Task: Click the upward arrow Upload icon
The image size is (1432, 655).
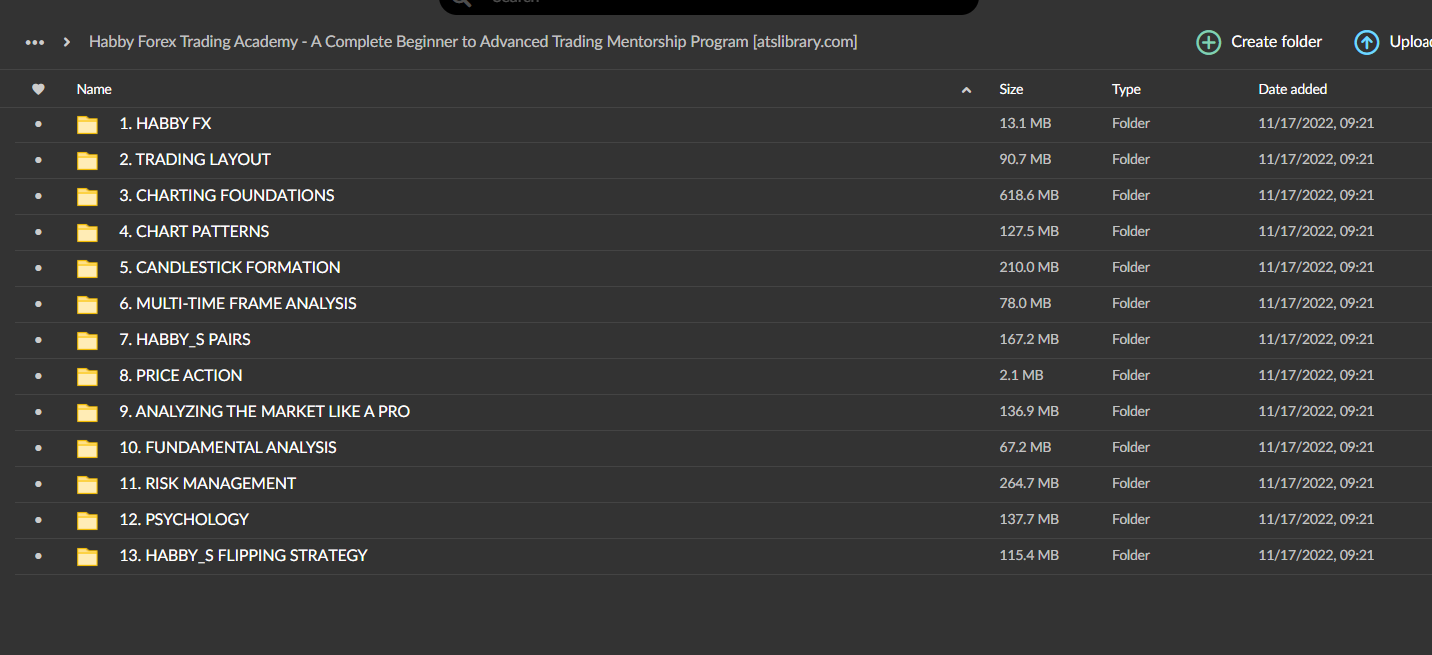Action: pos(1366,42)
